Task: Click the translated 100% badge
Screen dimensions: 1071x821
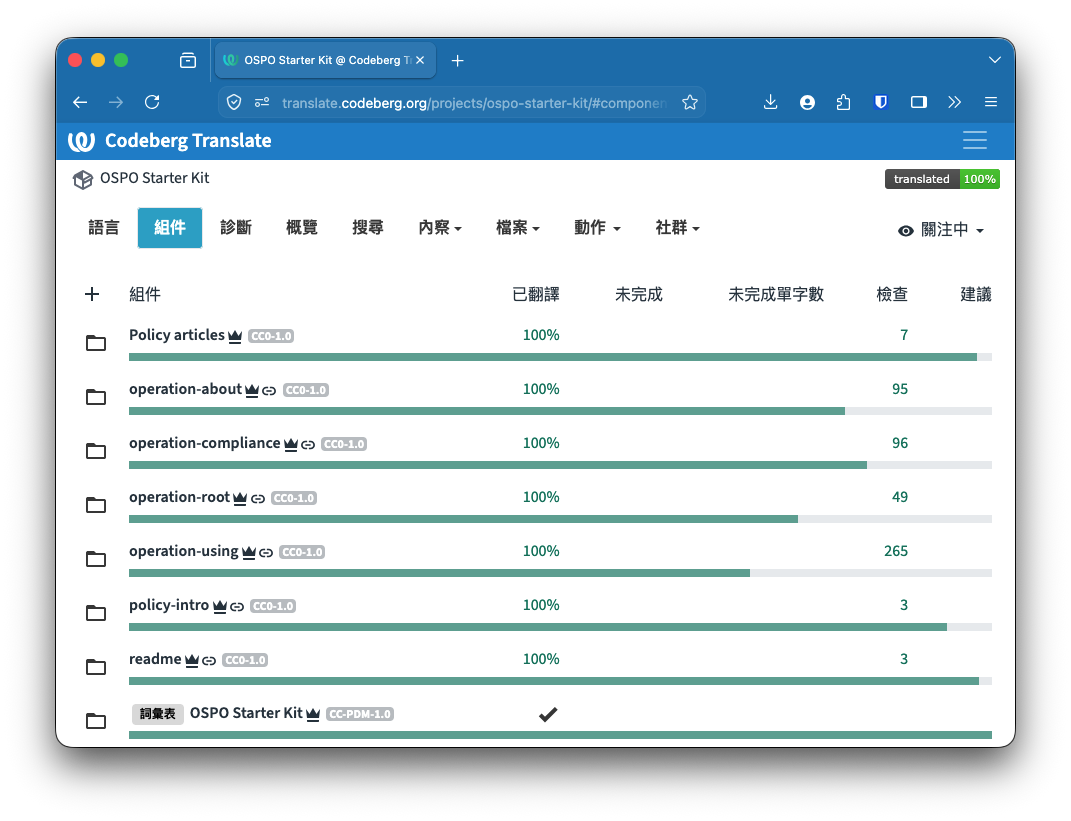Action: (x=942, y=179)
